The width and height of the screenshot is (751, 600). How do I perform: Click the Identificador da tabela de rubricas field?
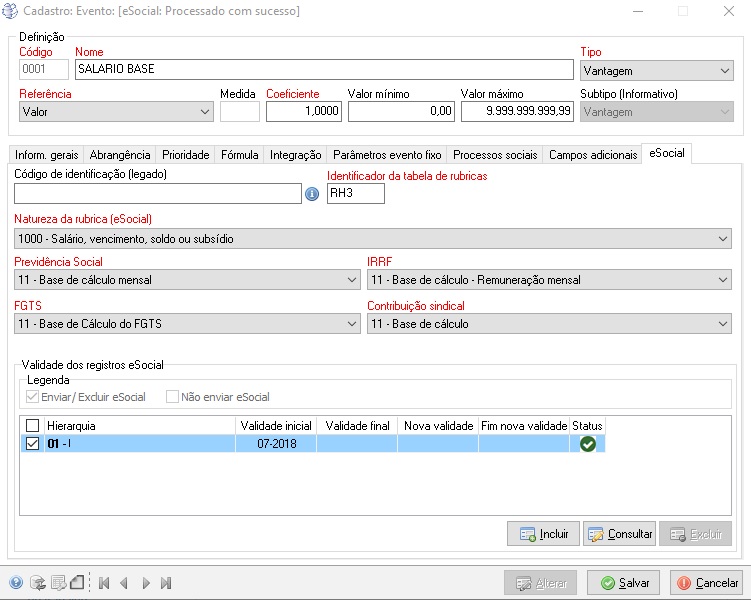(355, 194)
